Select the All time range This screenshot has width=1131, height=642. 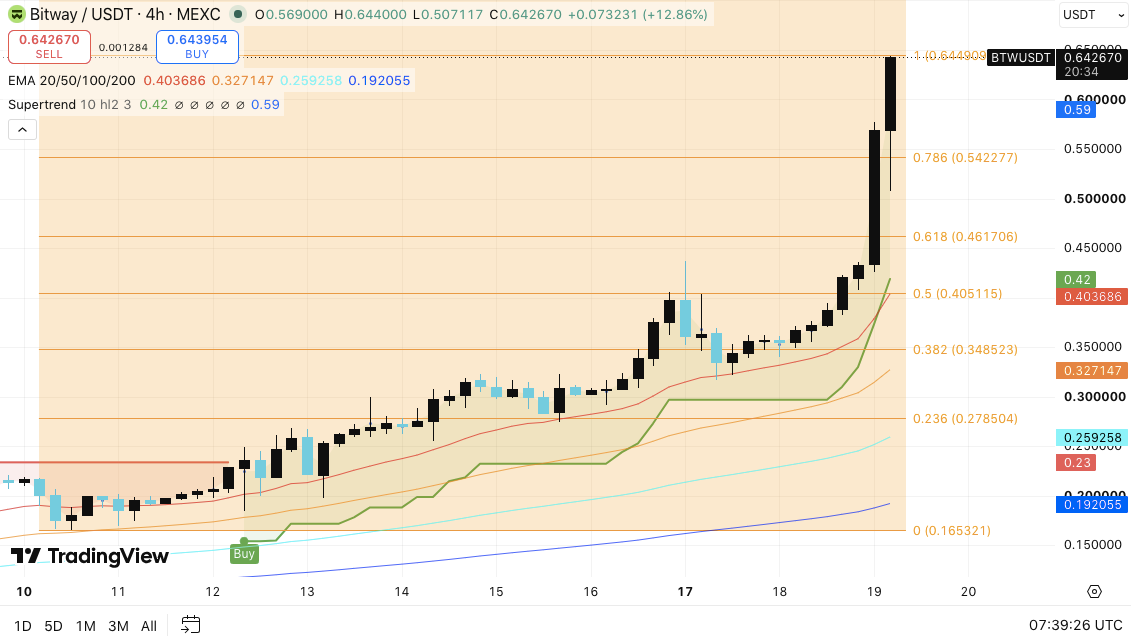pyautogui.click(x=149, y=626)
